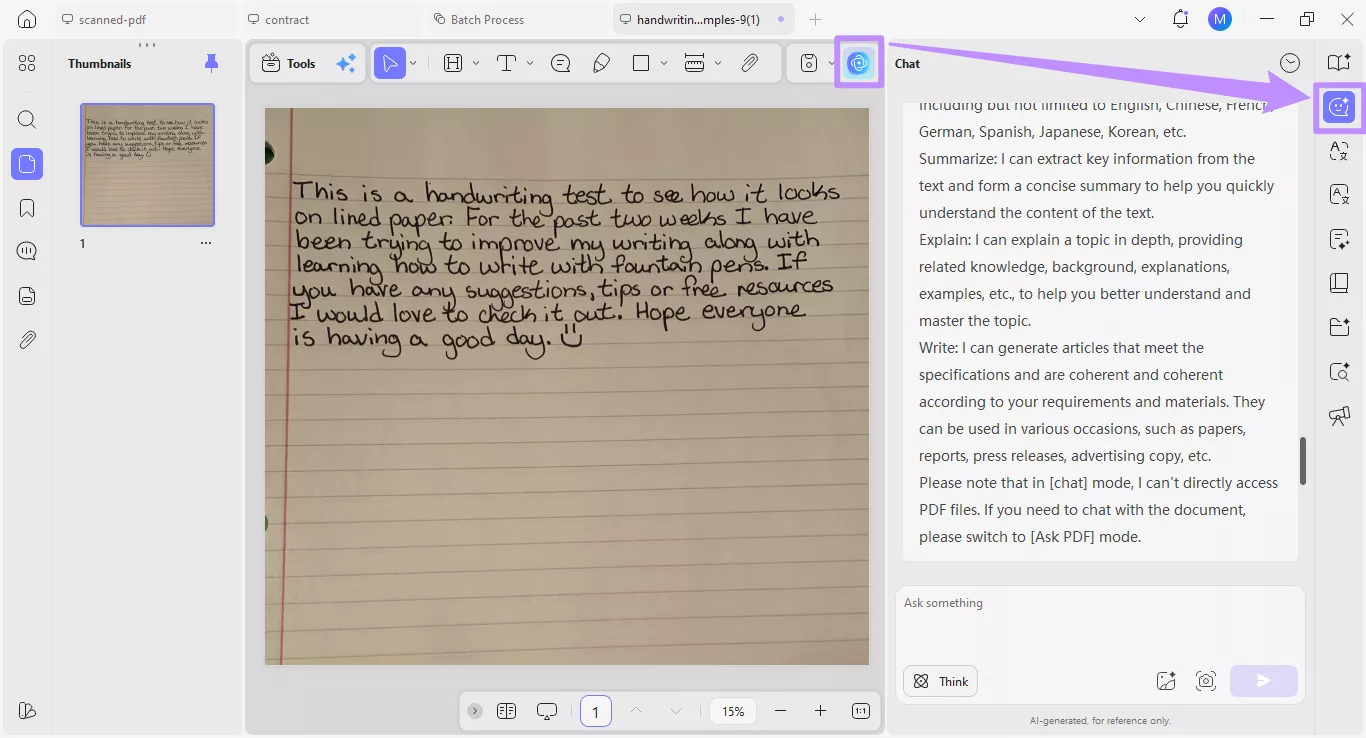Toggle the Think mode button
This screenshot has width=1366, height=738.
pyautogui.click(x=940, y=681)
